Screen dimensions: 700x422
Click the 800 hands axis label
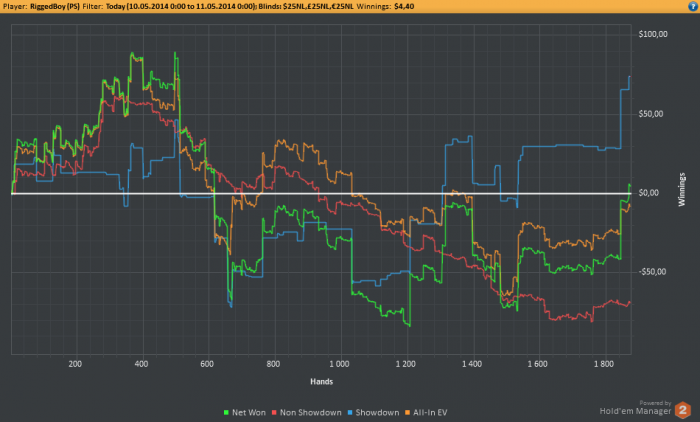273,364
